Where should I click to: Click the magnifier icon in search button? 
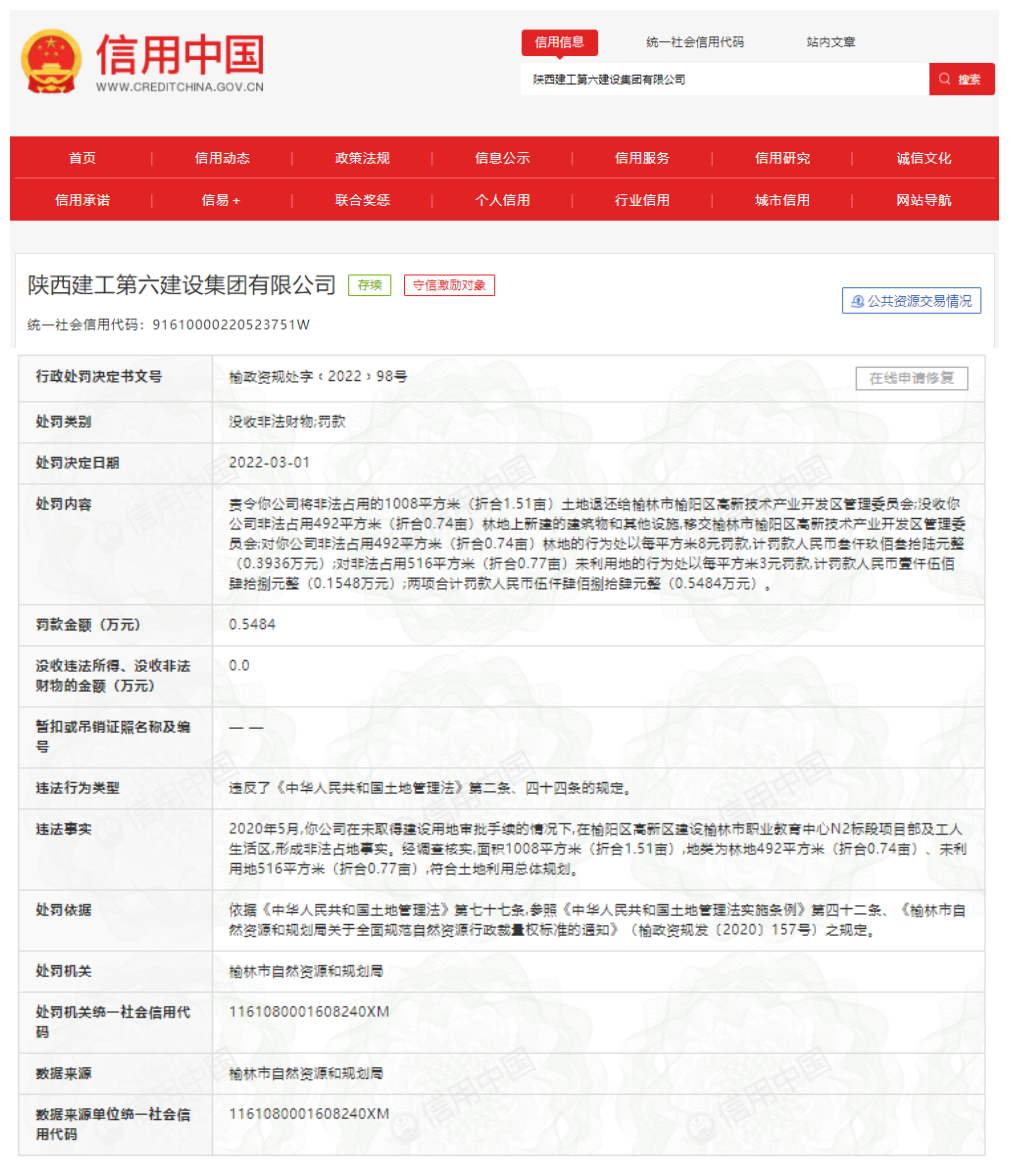(x=945, y=79)
